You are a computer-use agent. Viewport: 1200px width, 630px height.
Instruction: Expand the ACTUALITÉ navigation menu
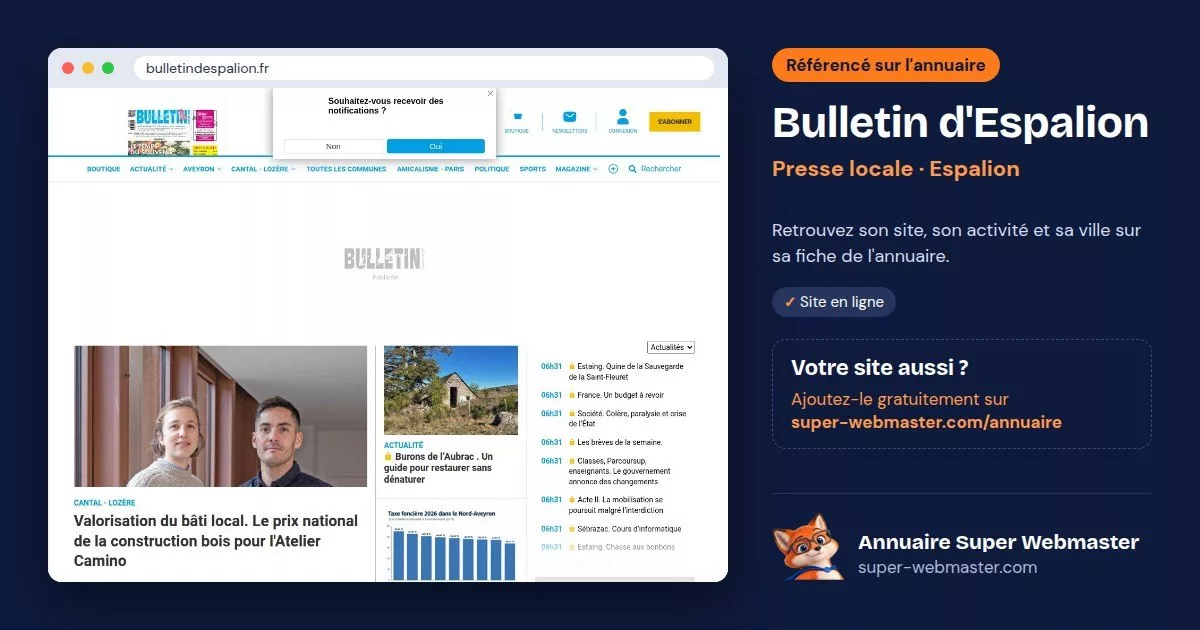coord(151,169)
